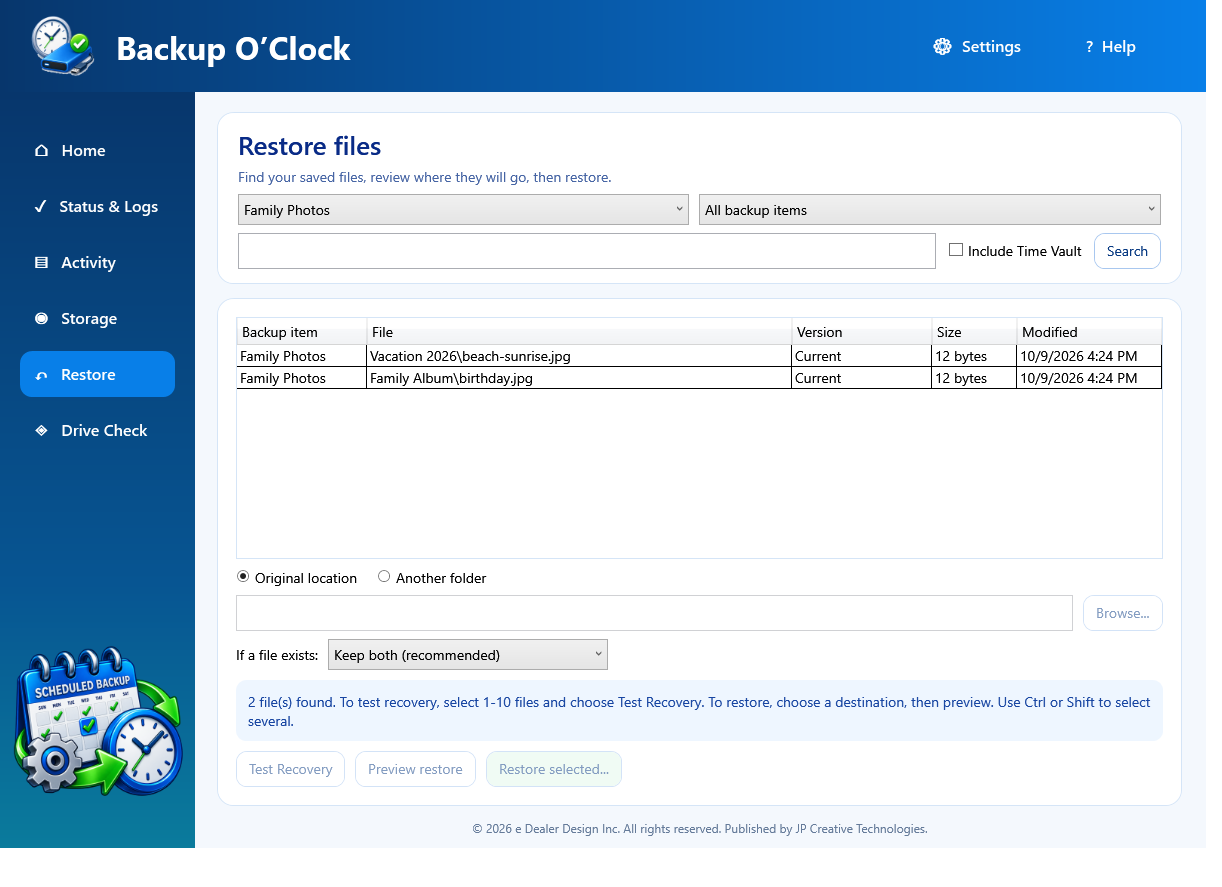Screen dimensions: 1222x887
Task: Sort by the Size column header
Action: pos(974,332)
